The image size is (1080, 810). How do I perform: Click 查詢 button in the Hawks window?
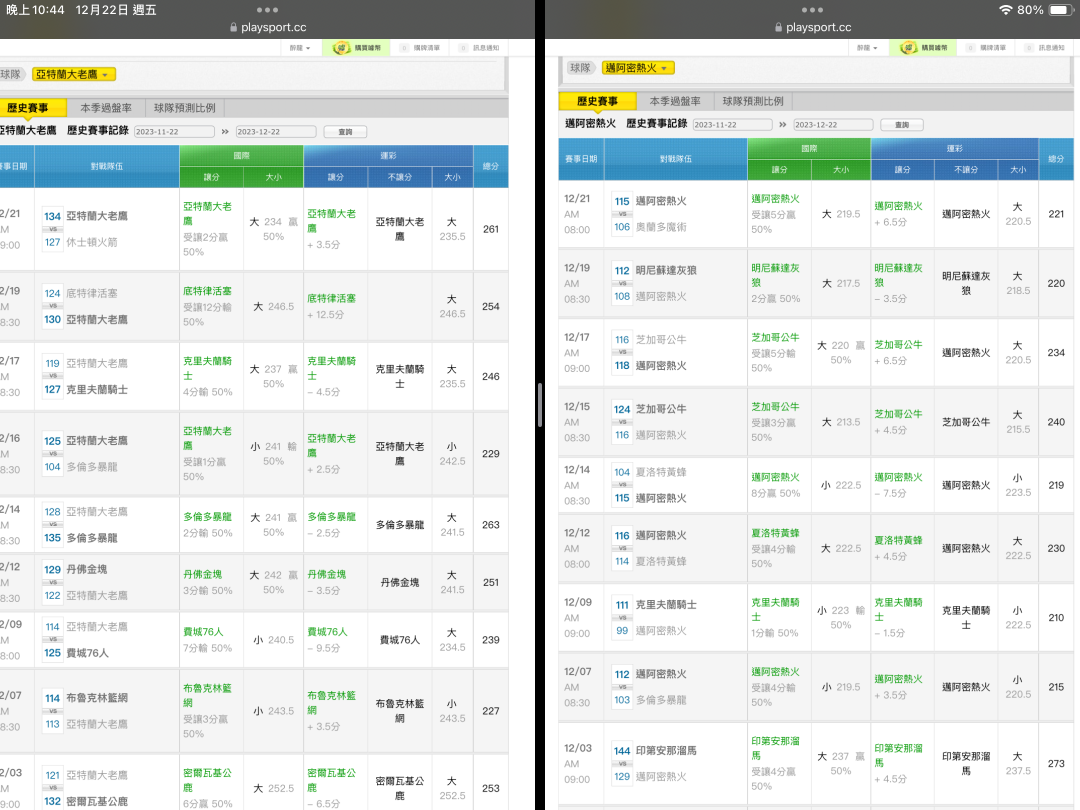tap(345, 132)
